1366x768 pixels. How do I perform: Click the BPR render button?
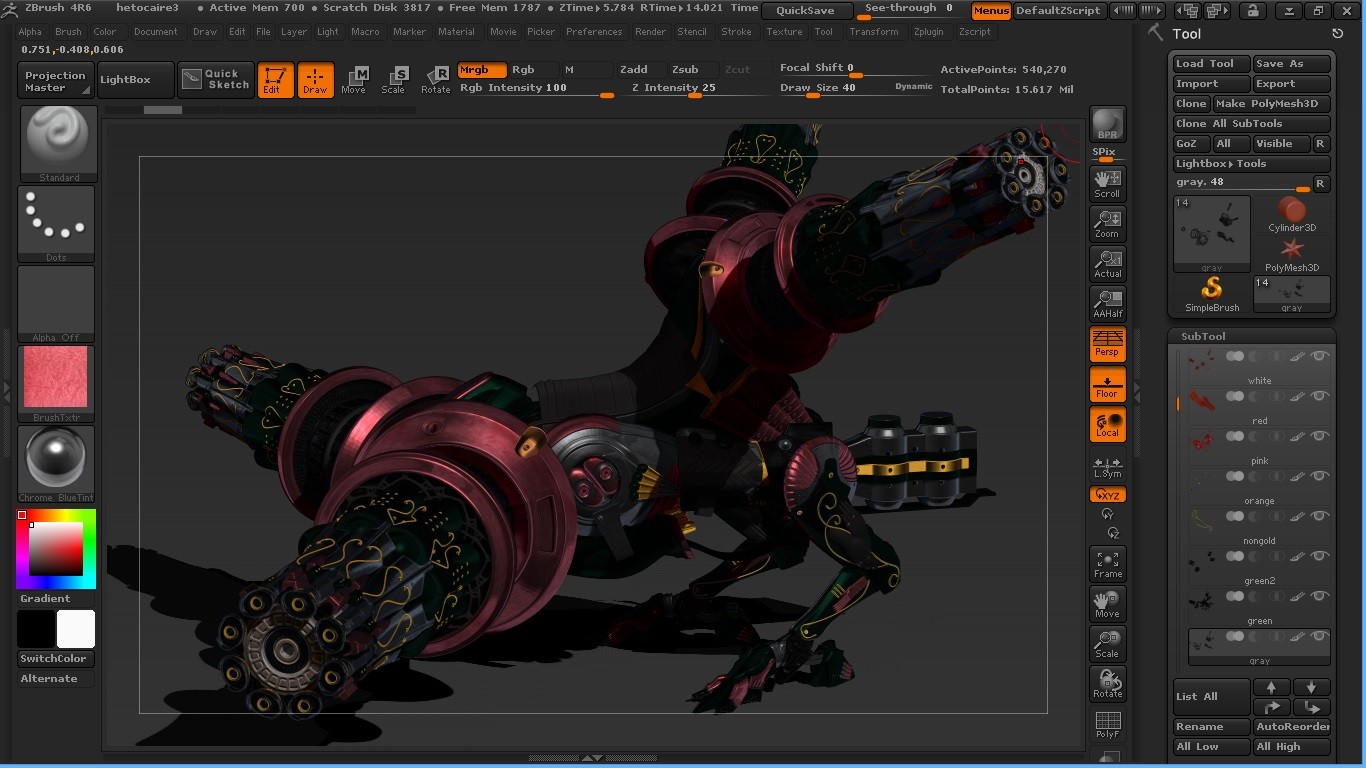(1107, 124)
